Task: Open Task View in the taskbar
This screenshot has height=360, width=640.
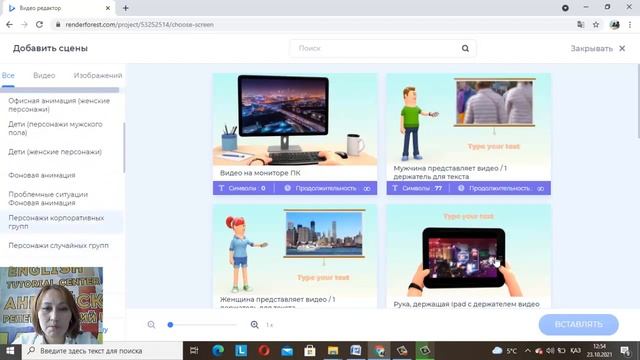Action: [194, 351]
